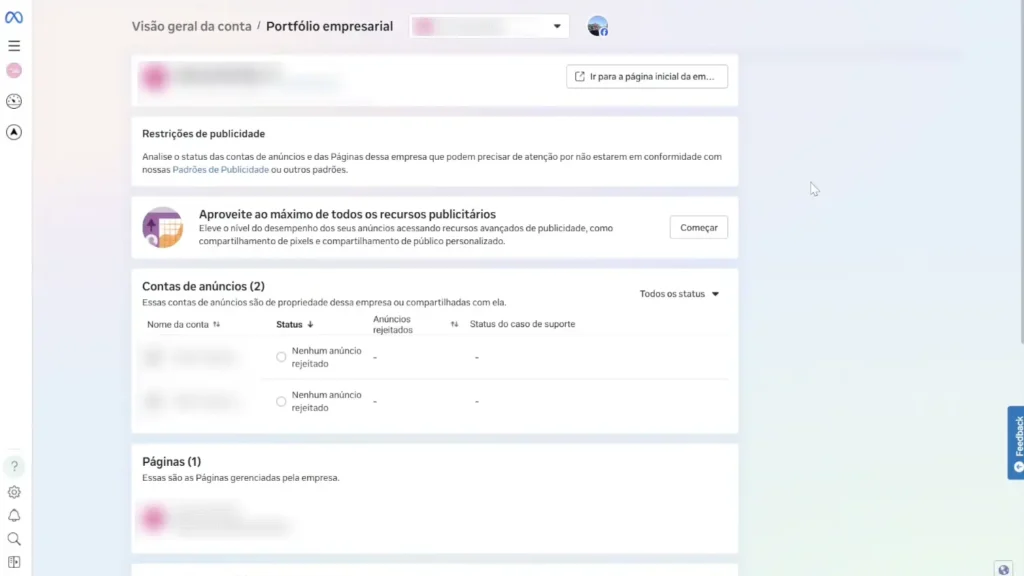Go to Visão geral da conta breadcrumb

click(x=191, y=26)
